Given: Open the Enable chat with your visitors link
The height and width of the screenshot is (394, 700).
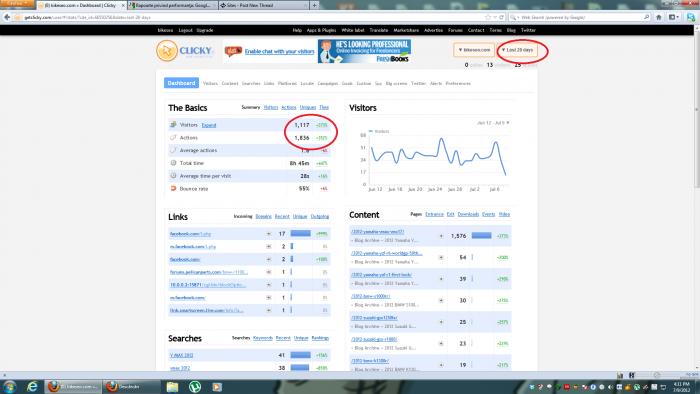Looking at the screenshot, I should click(x=279, y=52).
